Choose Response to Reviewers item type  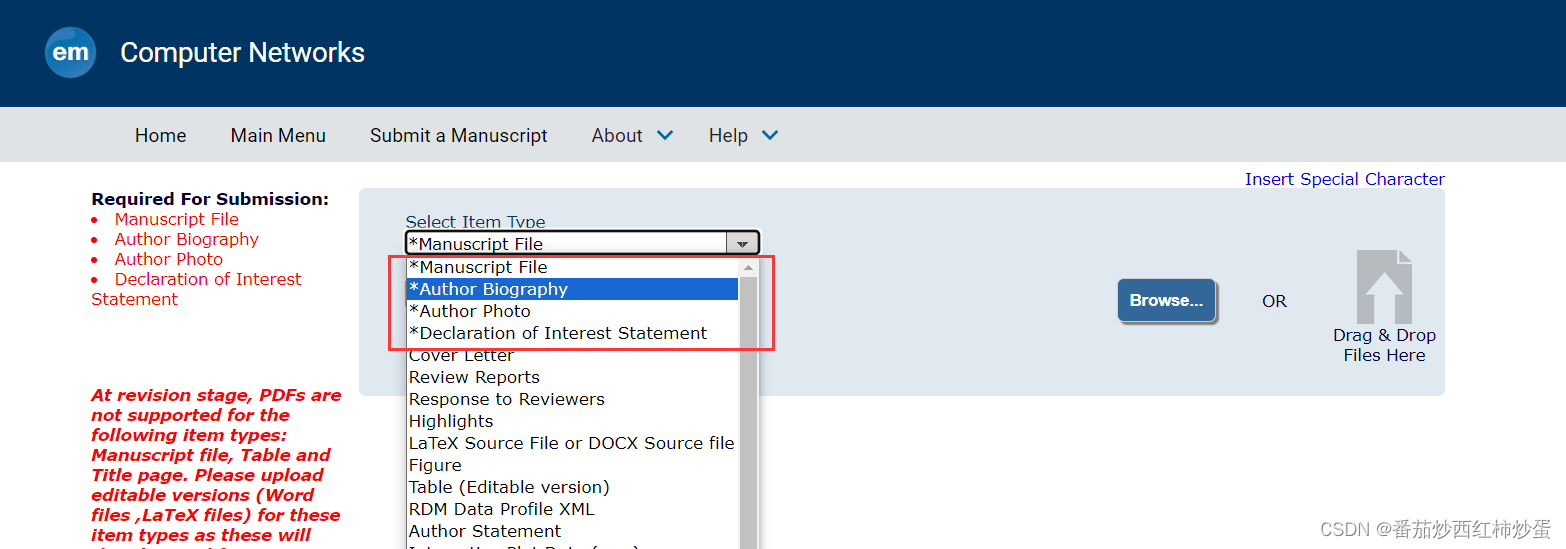coord(572,399)
